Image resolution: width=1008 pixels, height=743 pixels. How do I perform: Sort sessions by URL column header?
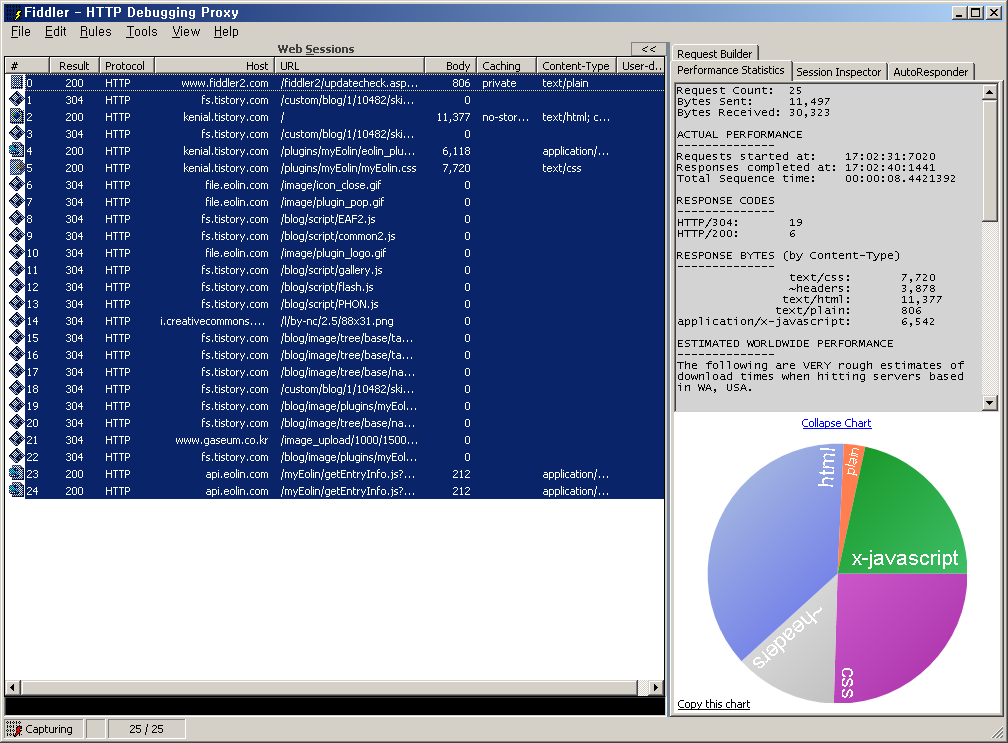pyautogui.click(x=350, y=66)
